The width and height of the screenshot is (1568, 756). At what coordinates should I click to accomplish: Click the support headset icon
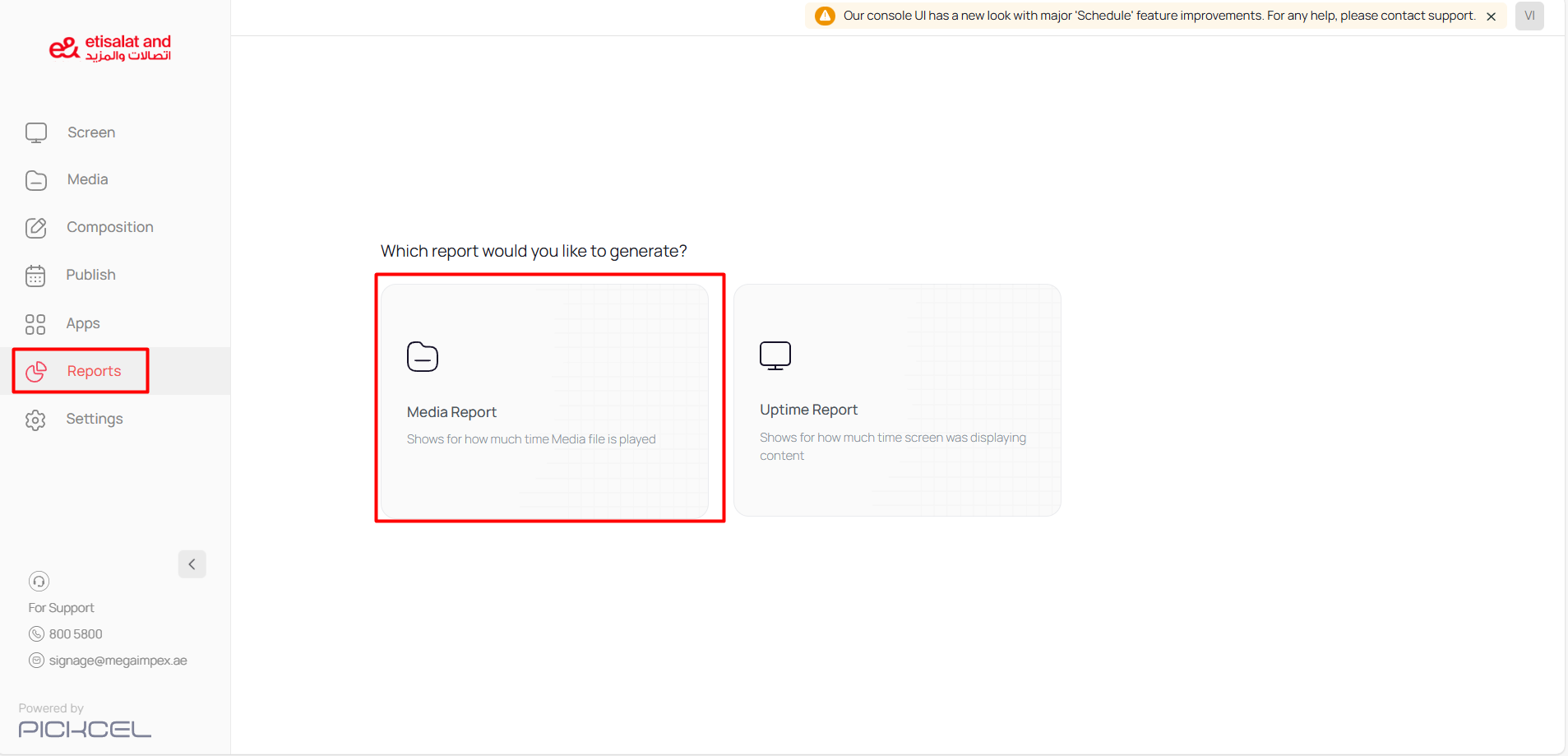tap(39, 582)
